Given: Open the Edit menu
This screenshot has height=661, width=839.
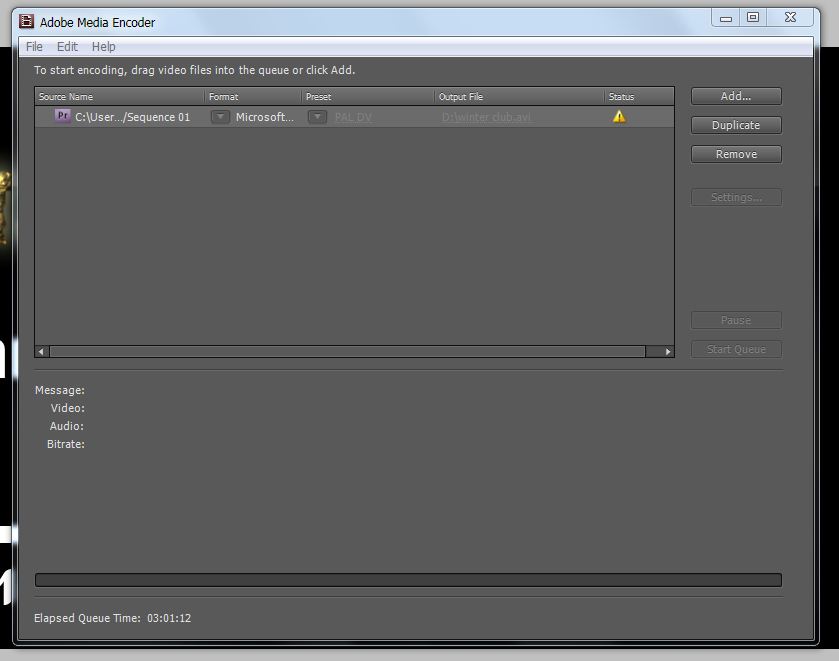Looking at the screenshot, I should coord(67,47).
